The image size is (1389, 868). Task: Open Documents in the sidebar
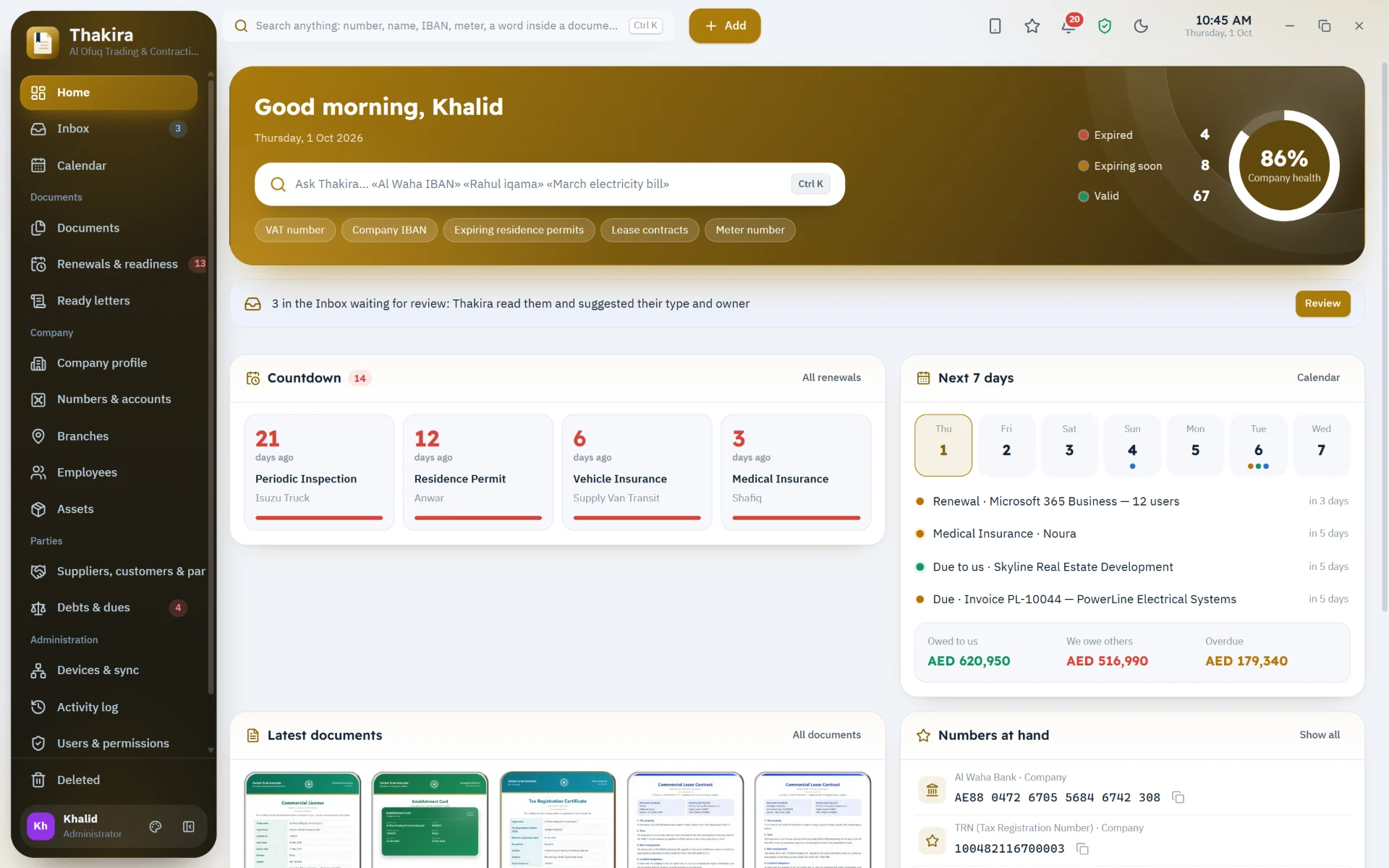point(109,228)
